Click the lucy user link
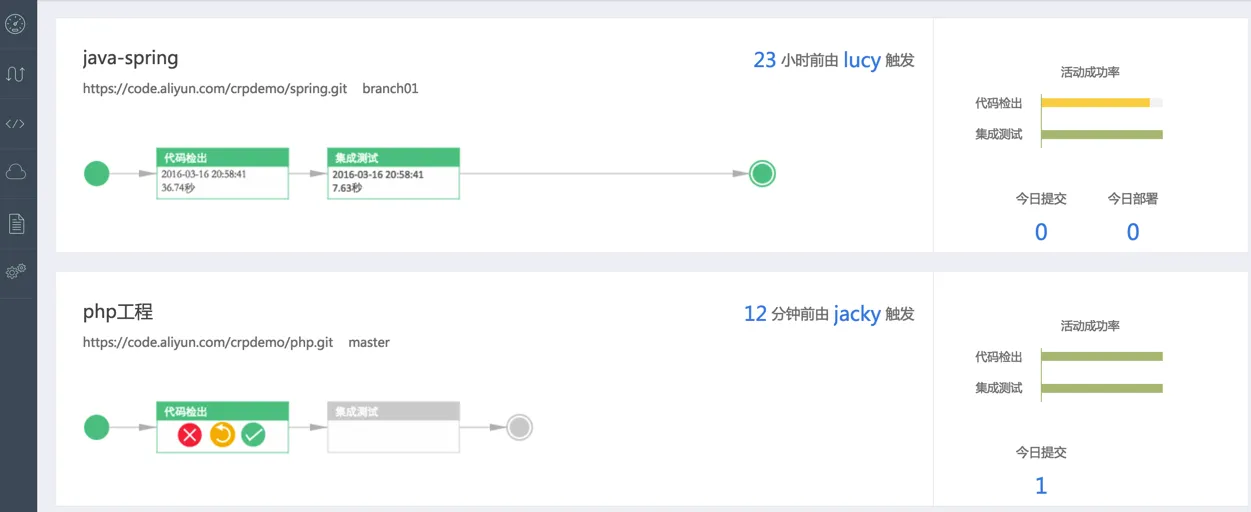The width and height of the screenshot is (1251, 512). click(862, 60)
